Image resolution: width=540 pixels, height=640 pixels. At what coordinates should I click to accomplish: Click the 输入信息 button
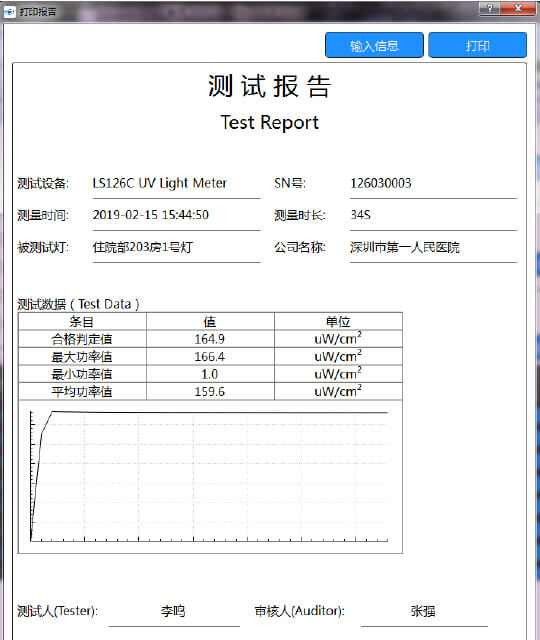pos(374,45)
